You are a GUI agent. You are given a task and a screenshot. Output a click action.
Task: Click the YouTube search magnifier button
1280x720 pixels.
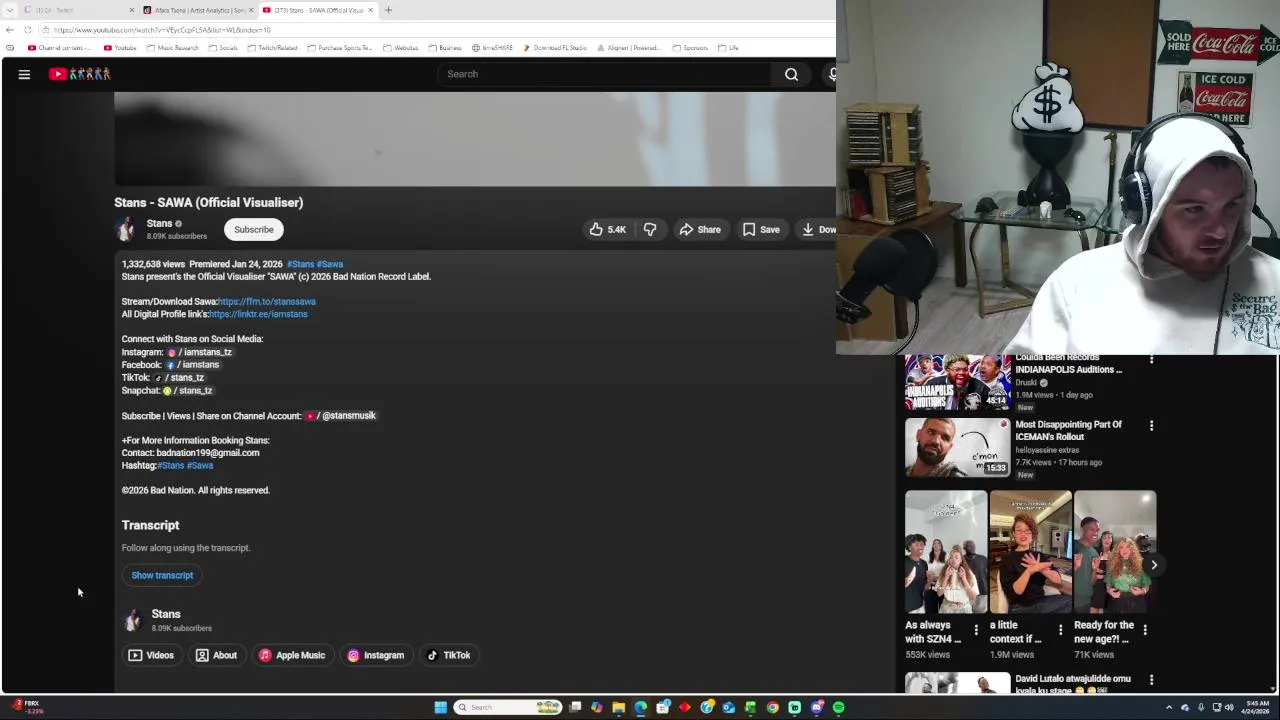791,74
